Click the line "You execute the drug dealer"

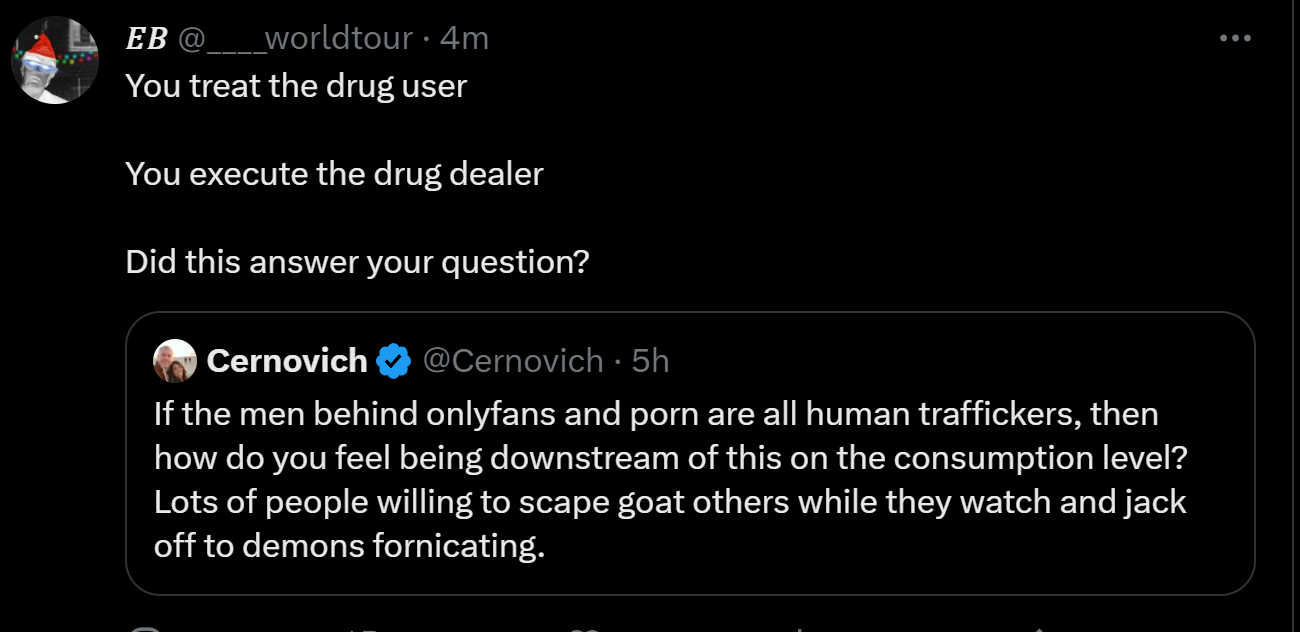click(x=334, y=174)
